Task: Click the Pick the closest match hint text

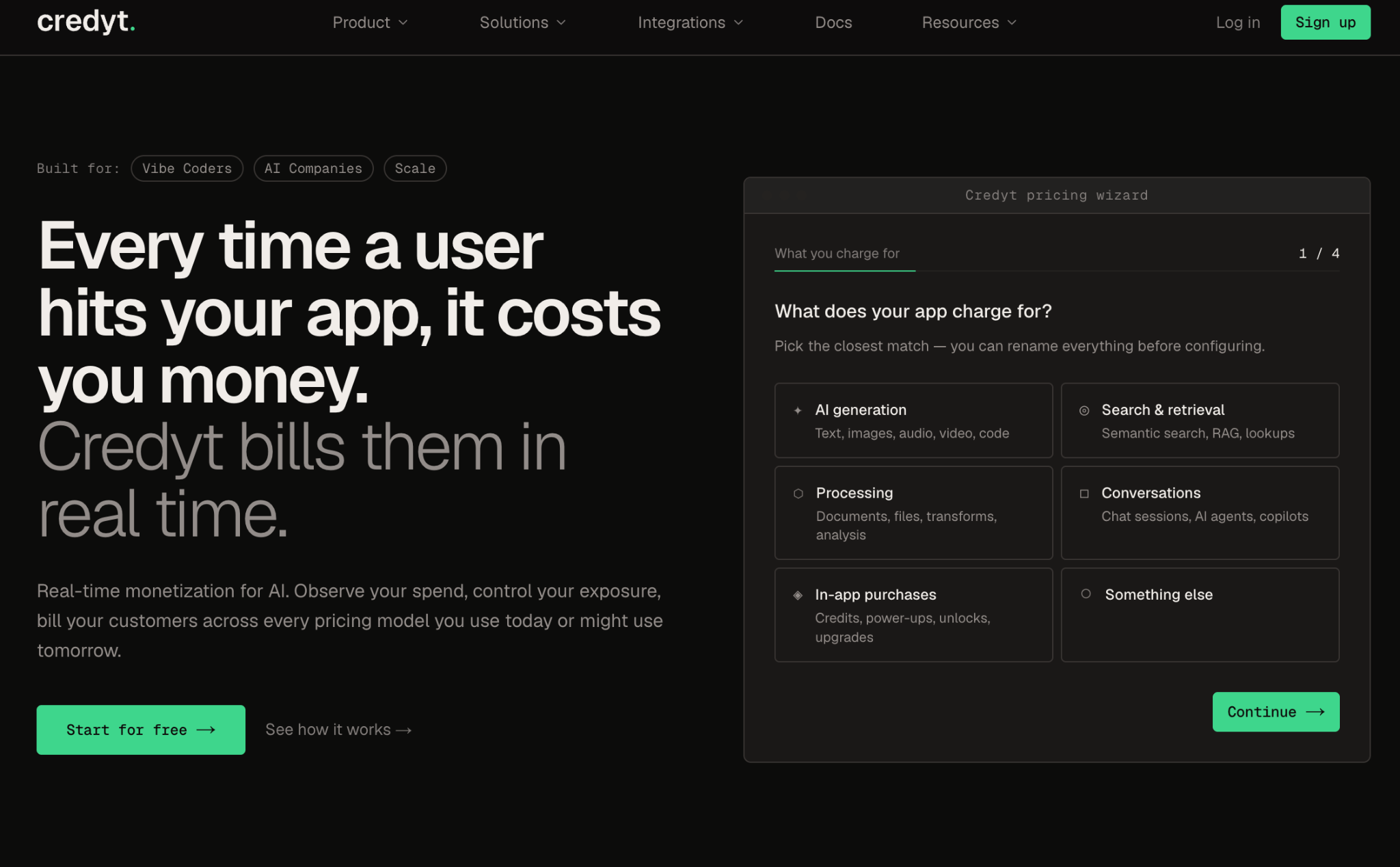Action: [1019, 346]
